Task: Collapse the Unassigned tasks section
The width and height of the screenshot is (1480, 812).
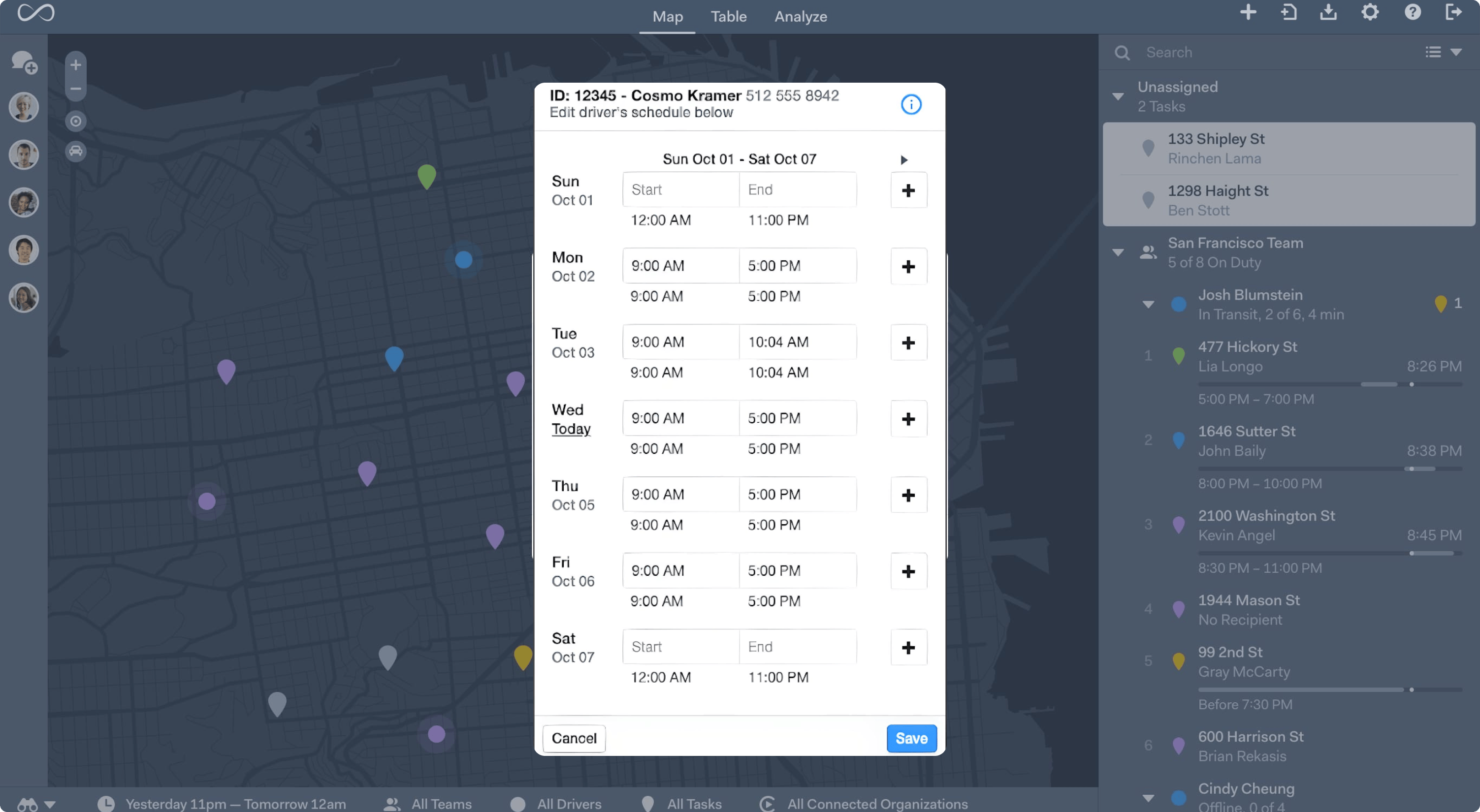Action: [1118, 96]
